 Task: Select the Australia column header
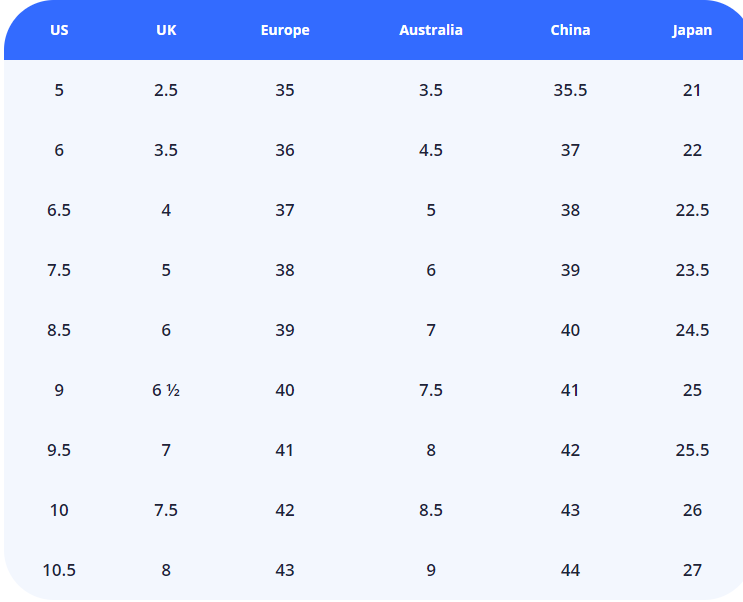(x=431, y=30)
